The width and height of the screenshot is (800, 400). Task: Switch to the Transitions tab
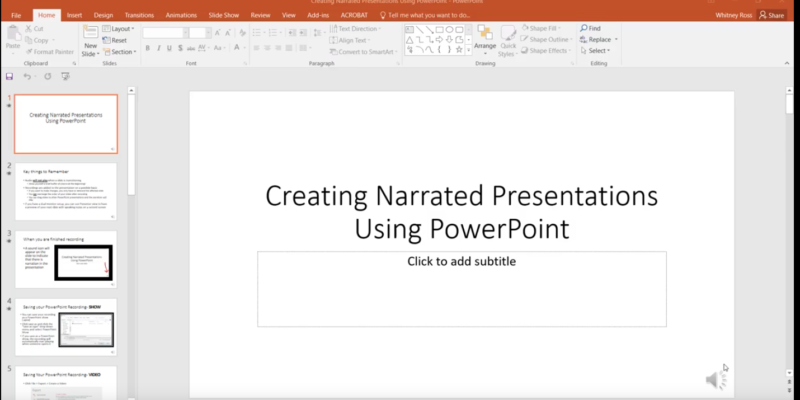tap(141, 16)
